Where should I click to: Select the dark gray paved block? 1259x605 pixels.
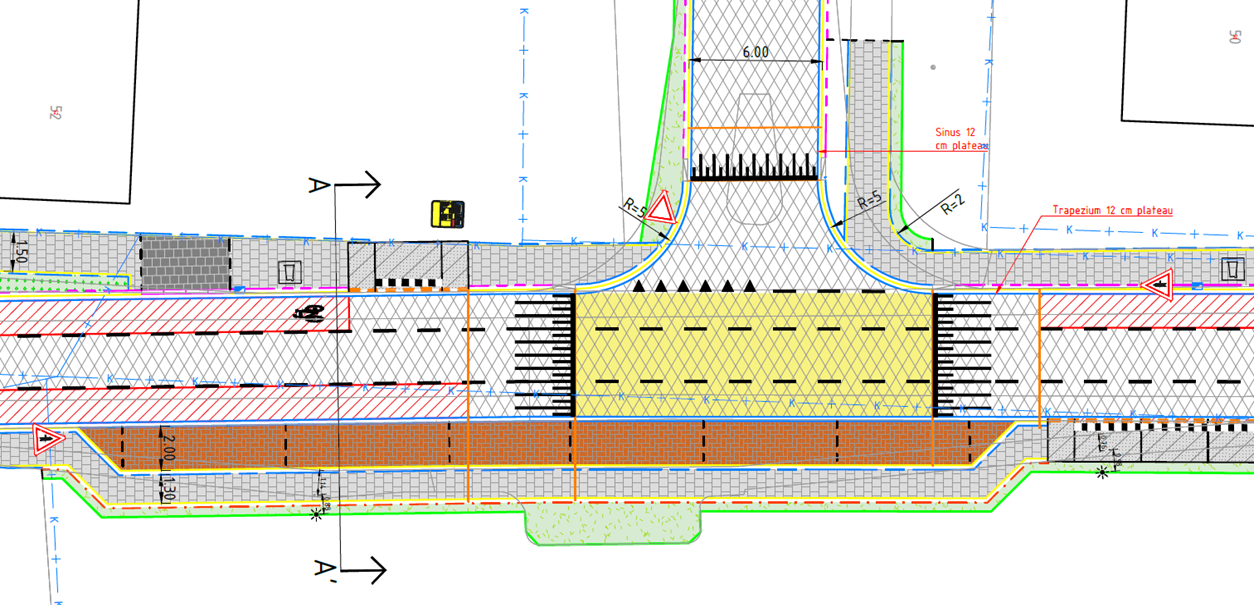185,263
